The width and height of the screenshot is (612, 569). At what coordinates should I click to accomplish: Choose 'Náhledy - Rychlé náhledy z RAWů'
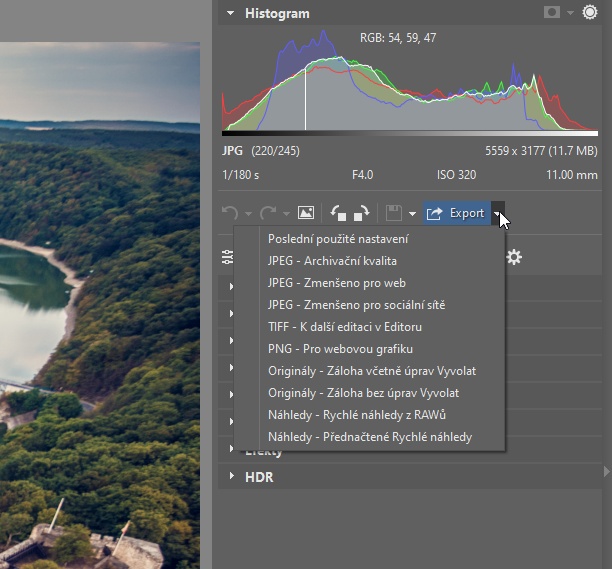tap(369, 415)
